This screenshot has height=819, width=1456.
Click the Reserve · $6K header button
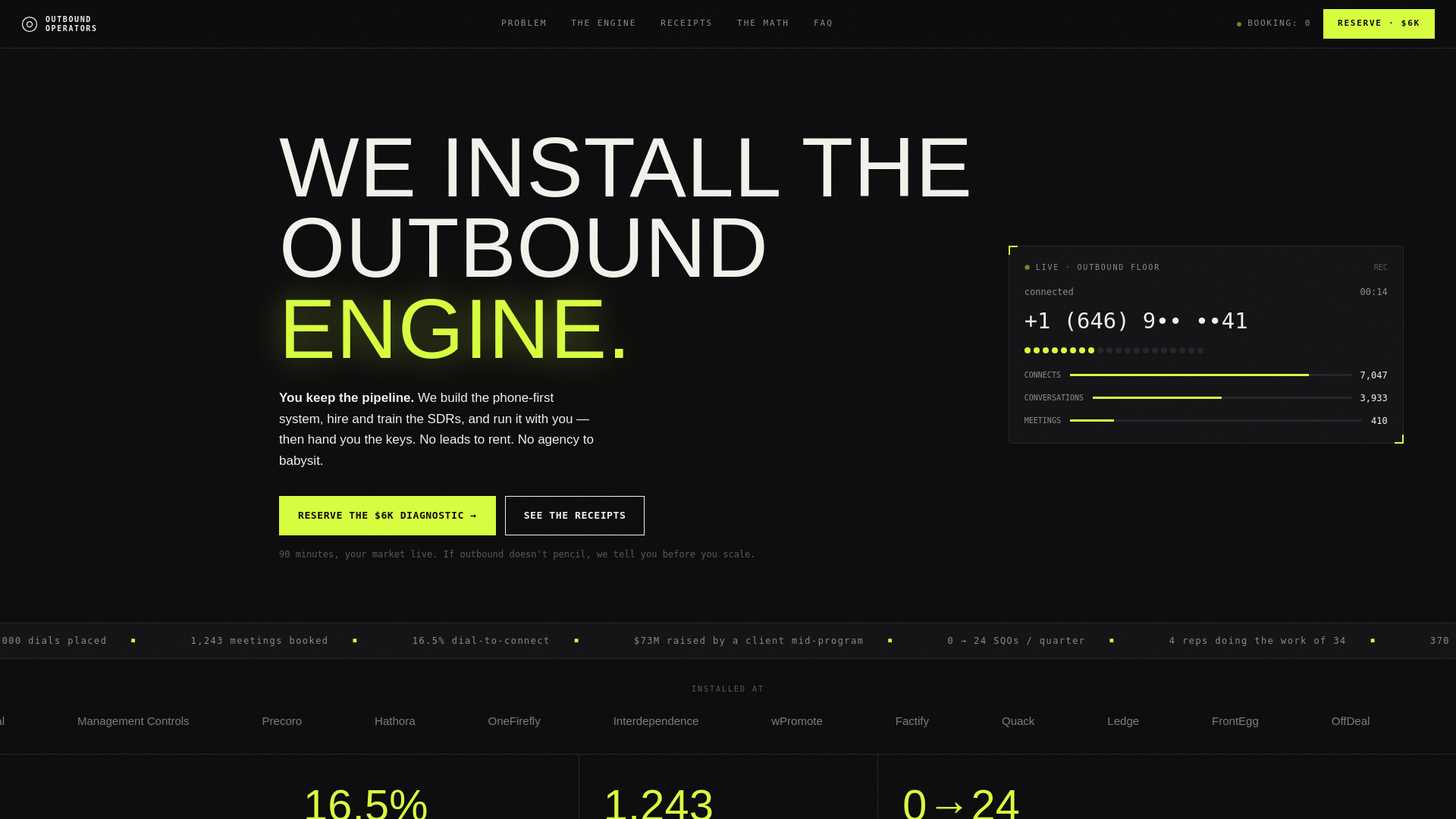(1379, 24)
